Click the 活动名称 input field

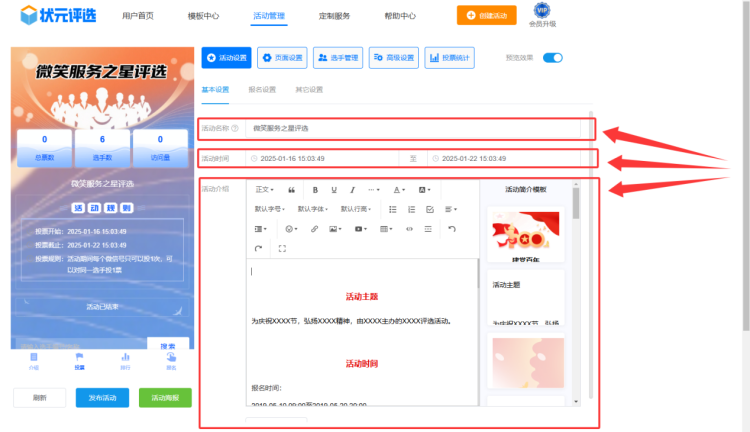420,129
